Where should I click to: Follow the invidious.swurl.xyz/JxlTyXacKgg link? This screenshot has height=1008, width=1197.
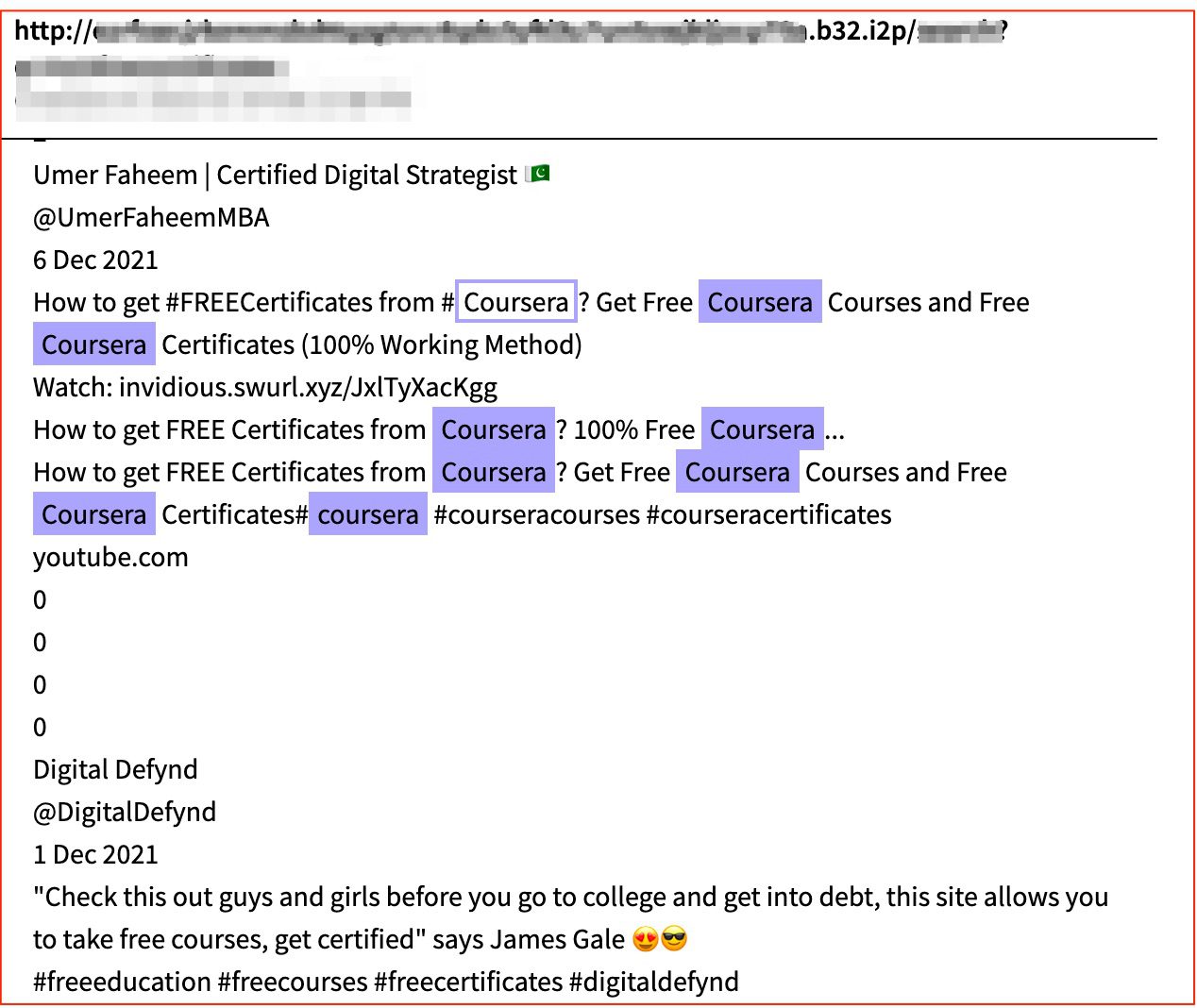[308, 388]
